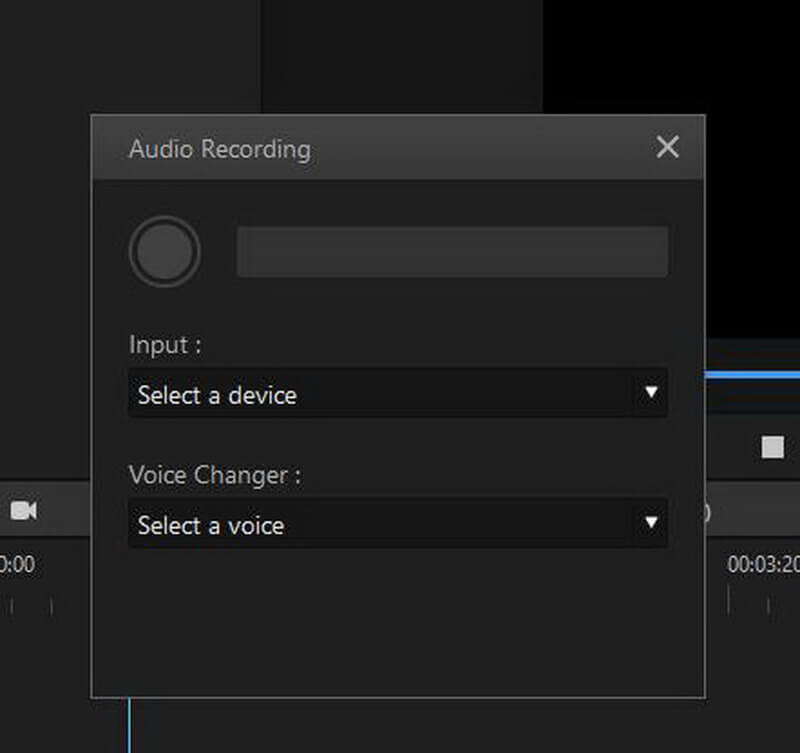800x753 pixels.
Task: Click the timeline start timecode ending 0:00
Action: point(17,564)
